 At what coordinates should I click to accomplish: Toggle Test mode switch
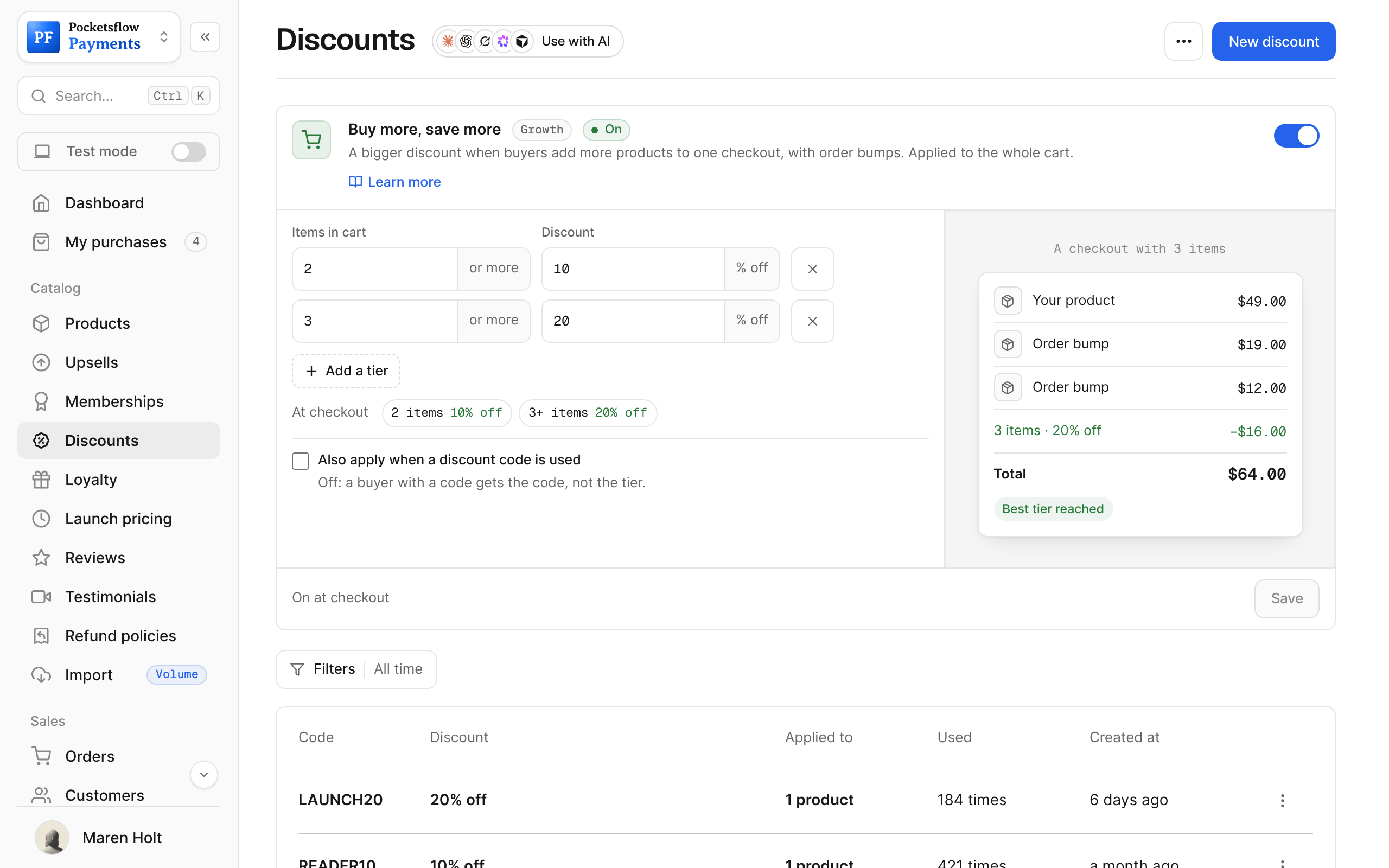189,151
